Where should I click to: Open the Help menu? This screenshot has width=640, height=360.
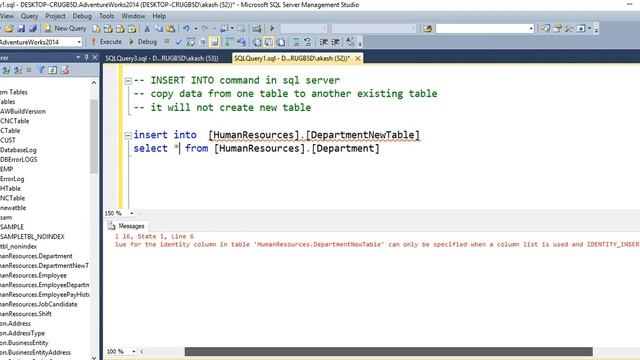[x=159, y=16]
